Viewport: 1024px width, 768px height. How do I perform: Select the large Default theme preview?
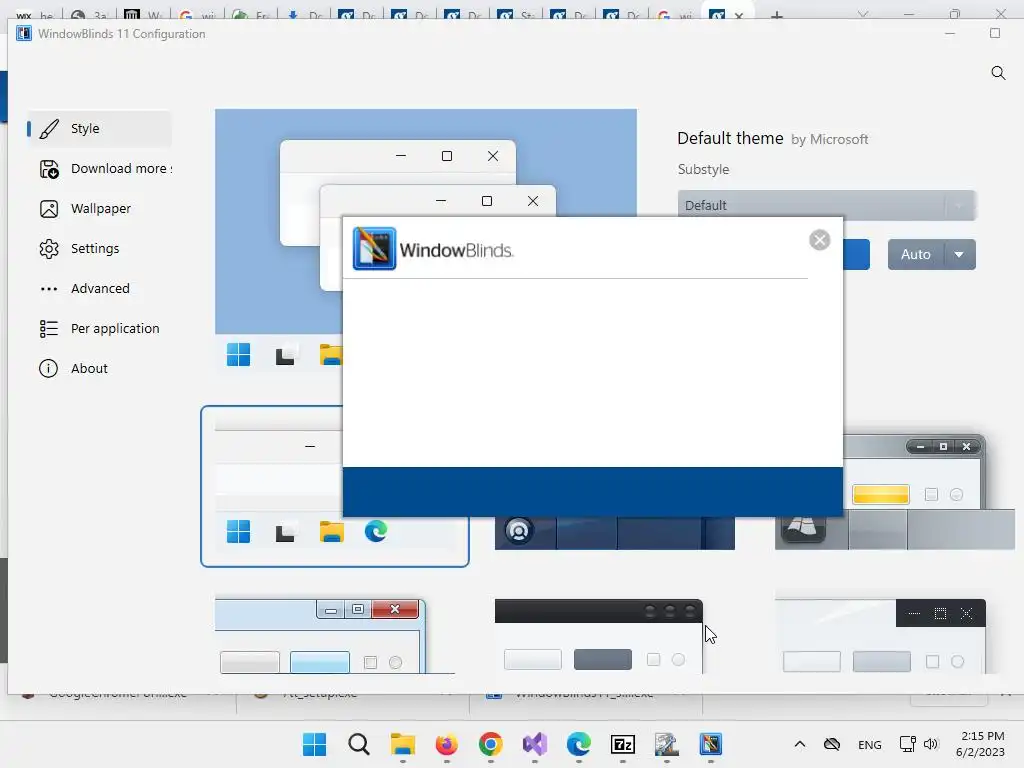tap(426, 240)
